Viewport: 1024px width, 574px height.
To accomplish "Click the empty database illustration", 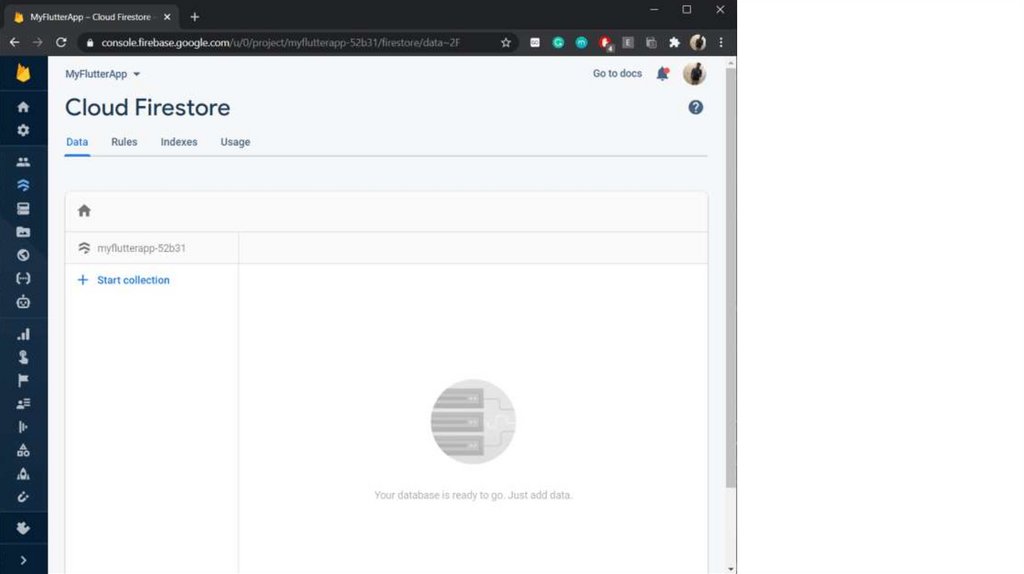I will click(473, 422).
